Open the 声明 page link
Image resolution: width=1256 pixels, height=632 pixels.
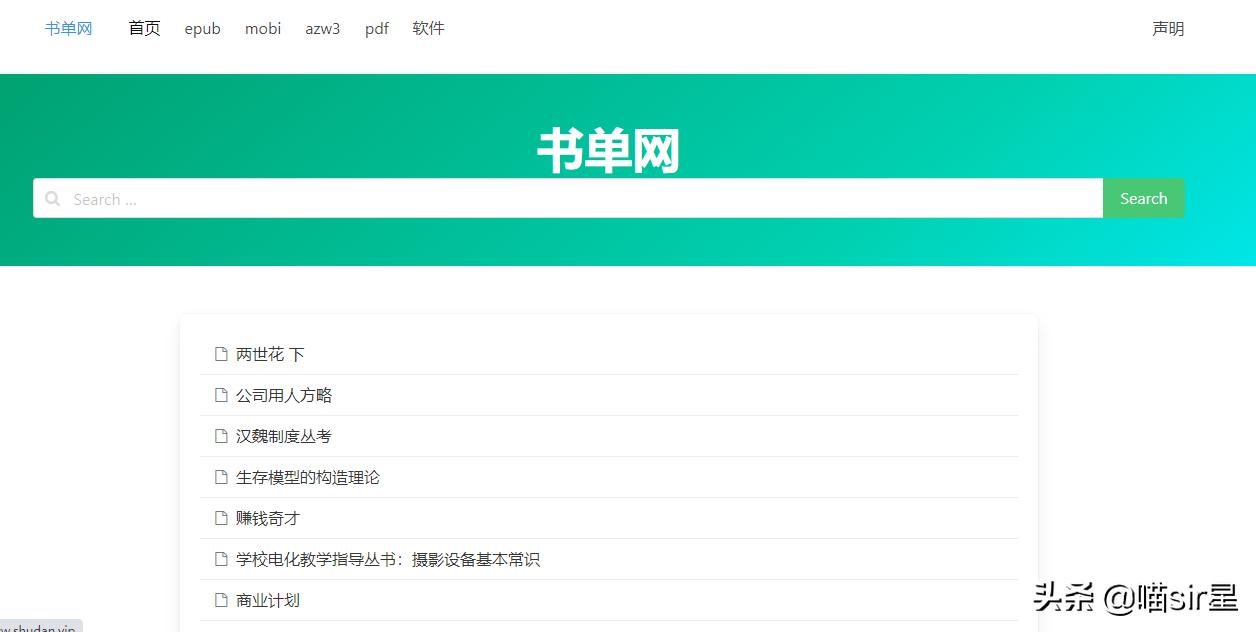[x=1167, y=28]
